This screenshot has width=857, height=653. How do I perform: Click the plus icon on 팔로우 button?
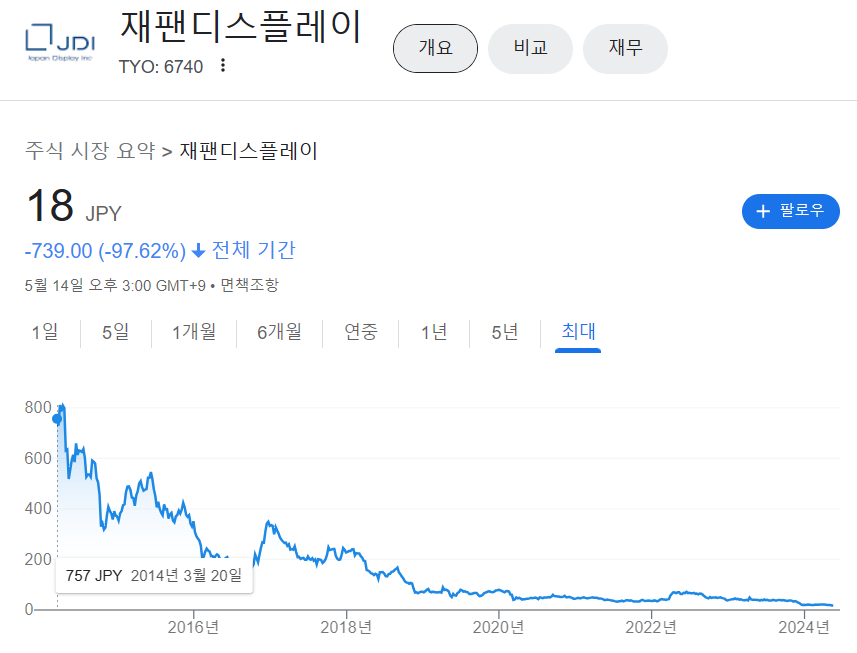pos(763,211)
